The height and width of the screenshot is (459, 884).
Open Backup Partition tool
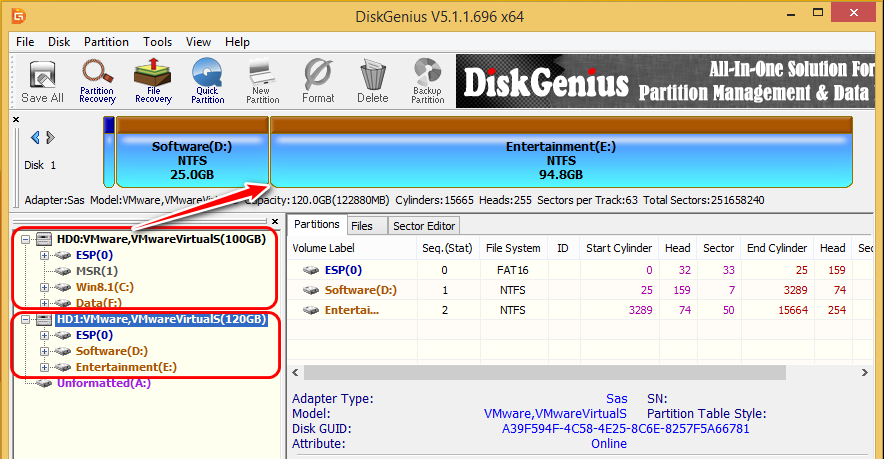click(x=427, y=81)
